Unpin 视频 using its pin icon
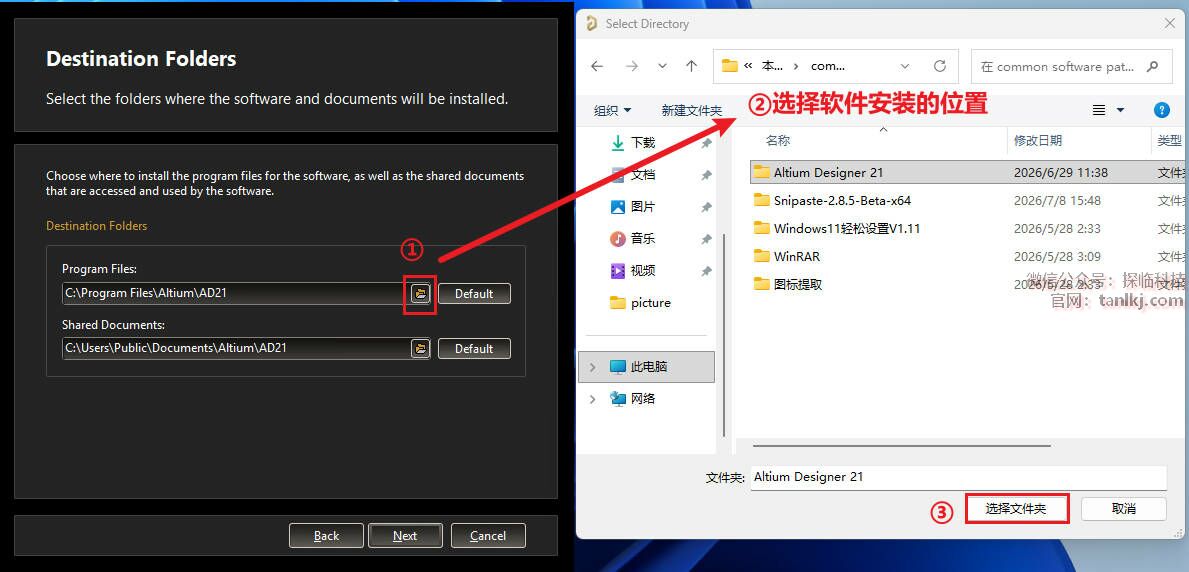The height and width of the screenshot is (572, 1189). pos(706,270)
